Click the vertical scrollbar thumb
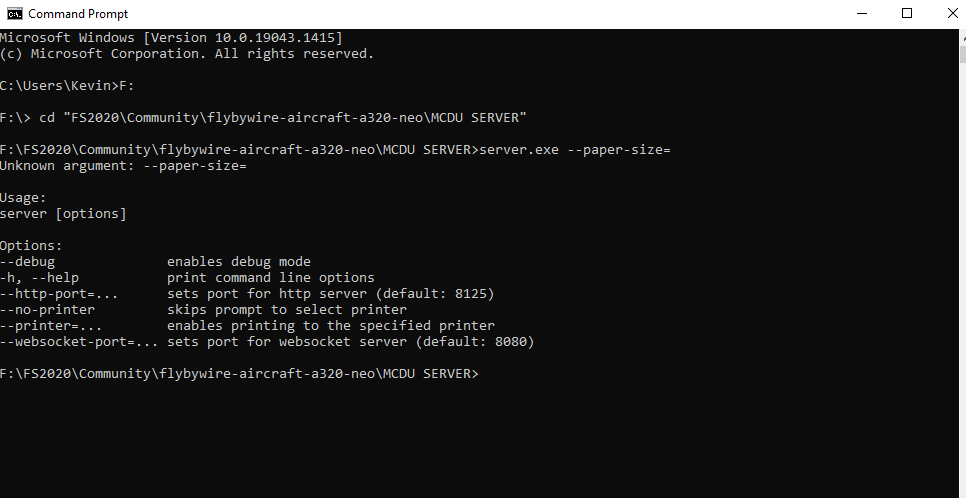 click(x=962, y=53)
